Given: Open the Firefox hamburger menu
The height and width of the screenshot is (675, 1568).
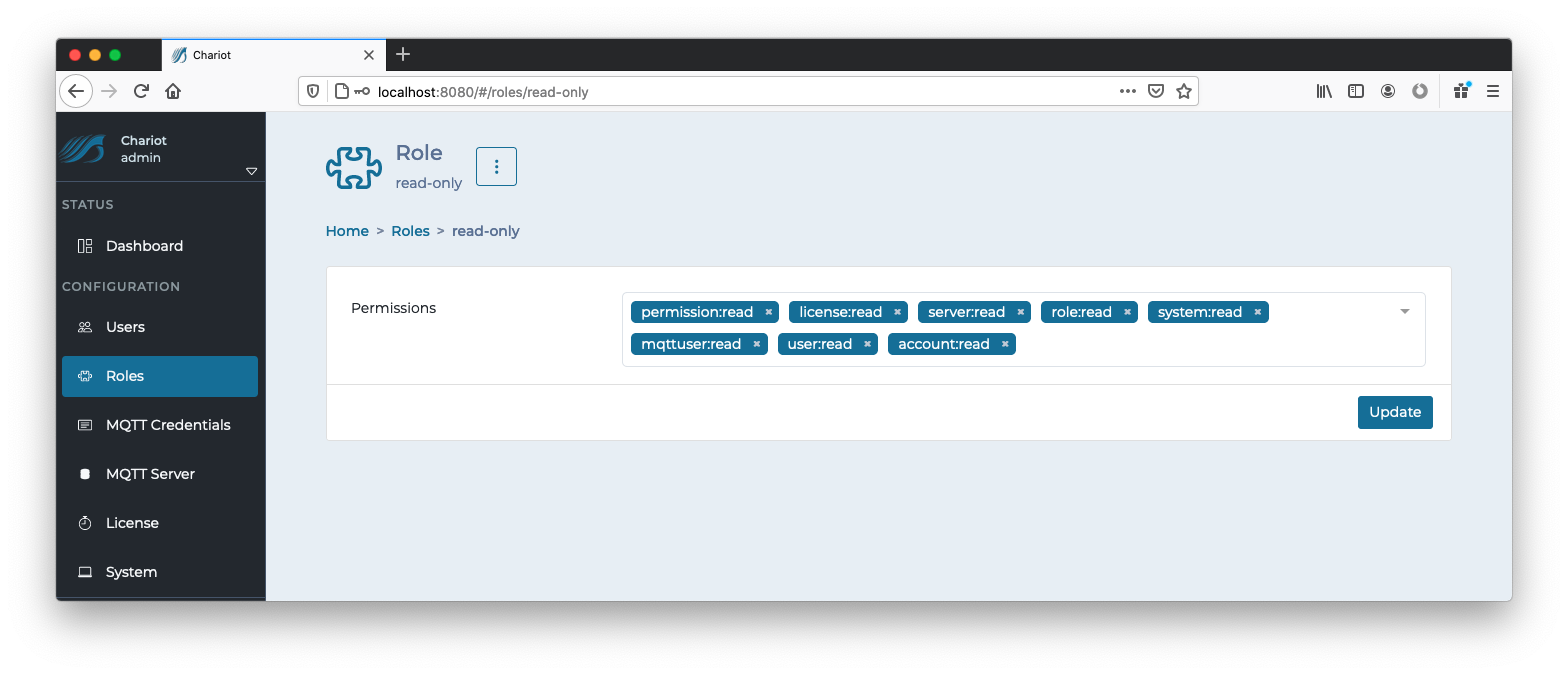Looking at the screenshot, I should 1493,91.
